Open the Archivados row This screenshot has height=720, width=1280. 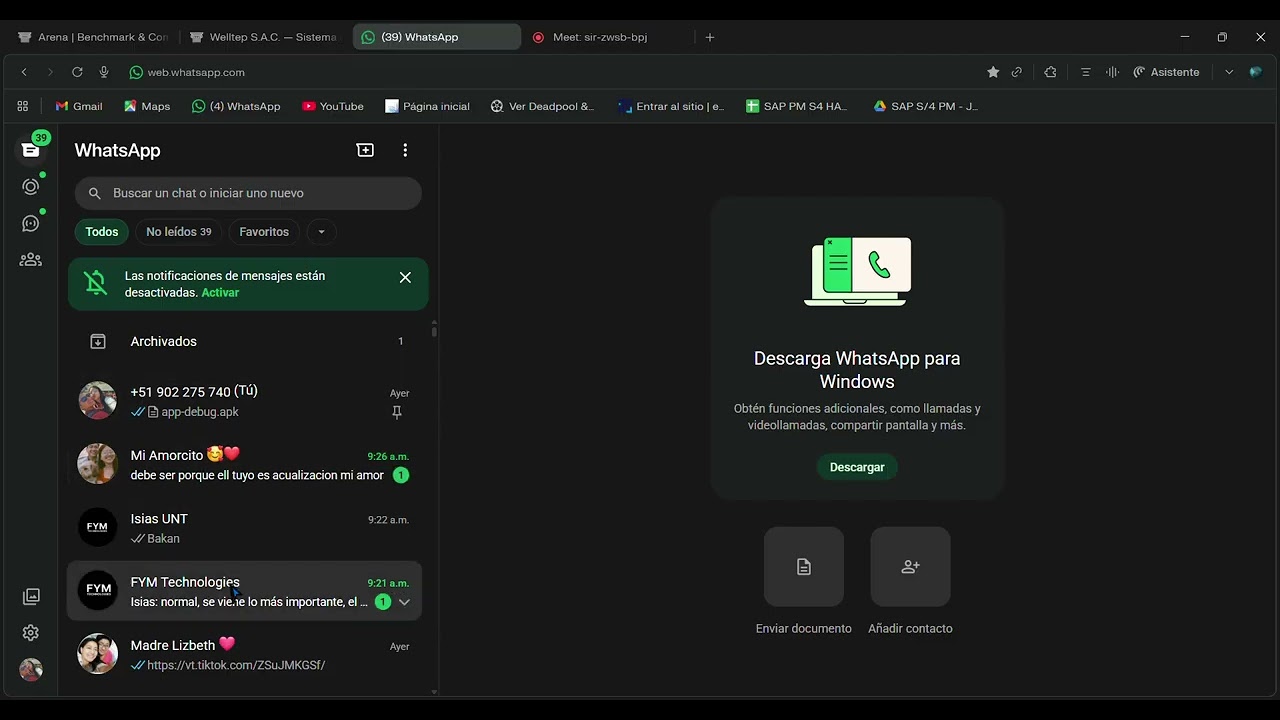(245, 341)
